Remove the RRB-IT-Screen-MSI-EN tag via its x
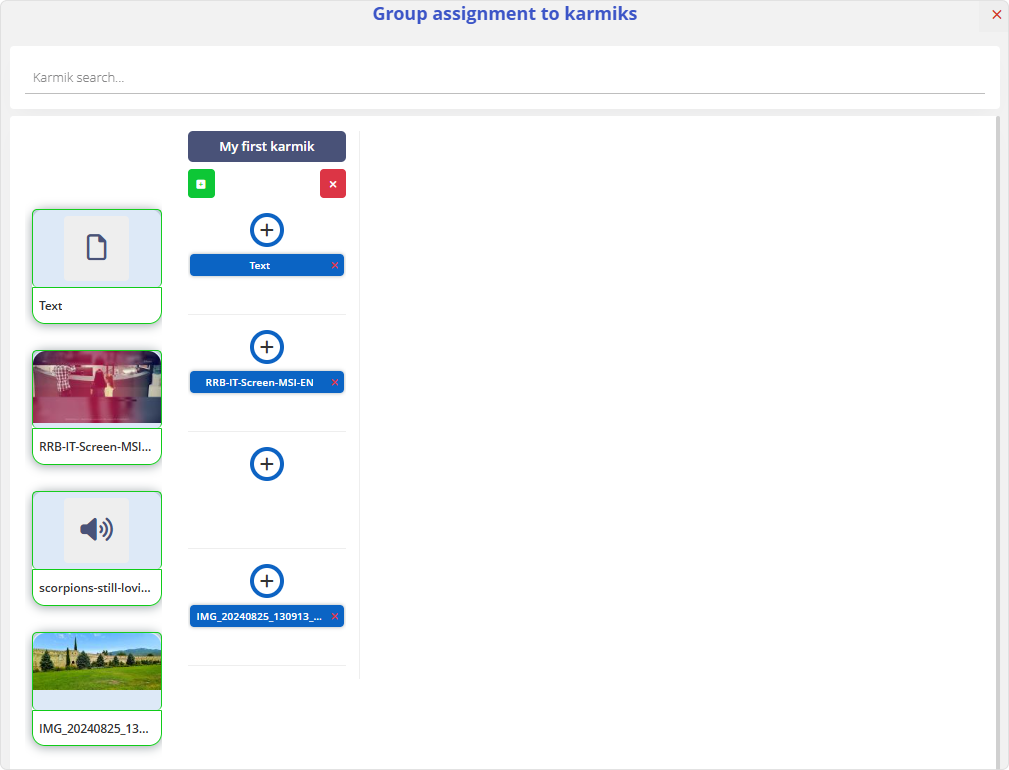1009x770 pixels. pos(335,382)
